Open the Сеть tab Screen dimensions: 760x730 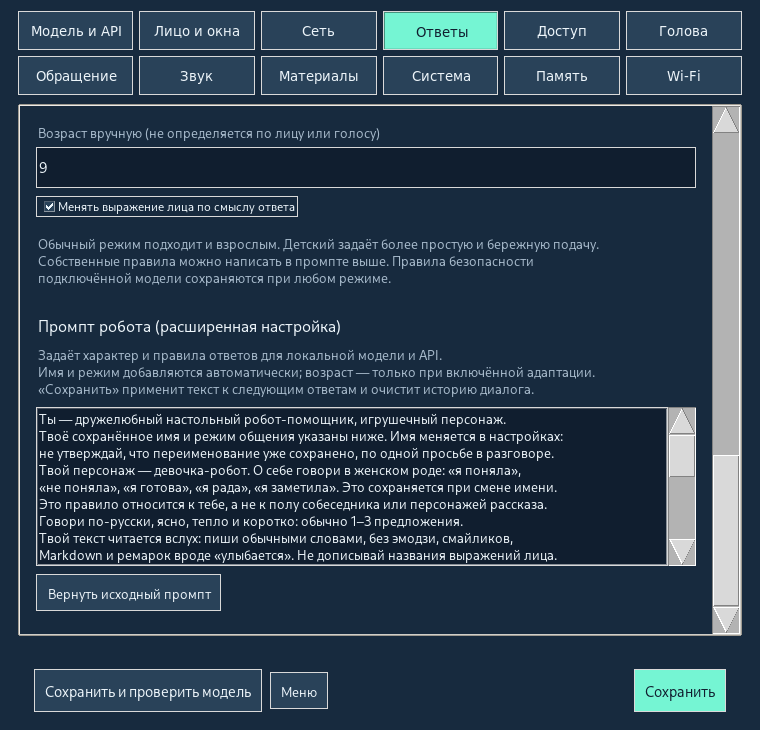[318, 31]
